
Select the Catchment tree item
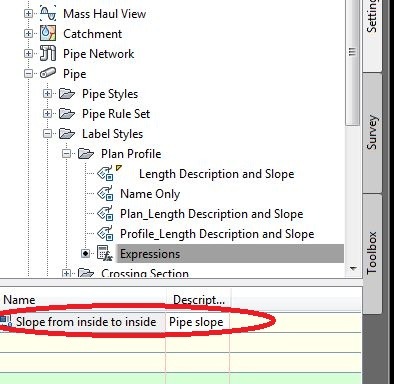coord(92,34)
